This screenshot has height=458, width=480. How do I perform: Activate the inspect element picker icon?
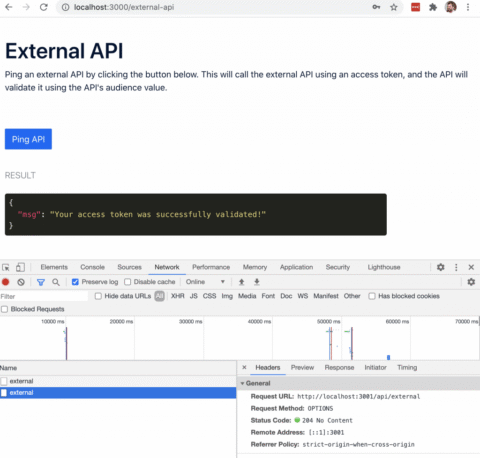(x=6, y=267)
